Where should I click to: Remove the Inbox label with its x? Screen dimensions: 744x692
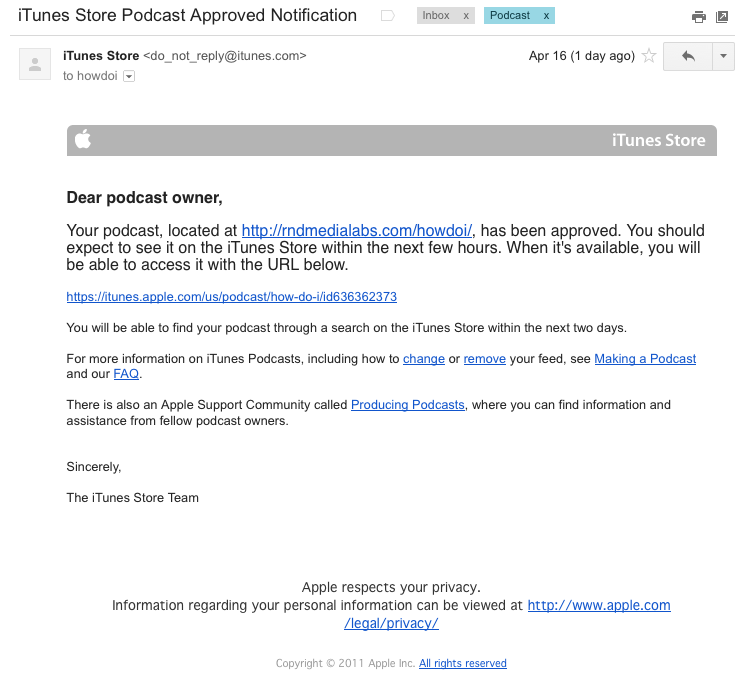(x=466, y=16)
